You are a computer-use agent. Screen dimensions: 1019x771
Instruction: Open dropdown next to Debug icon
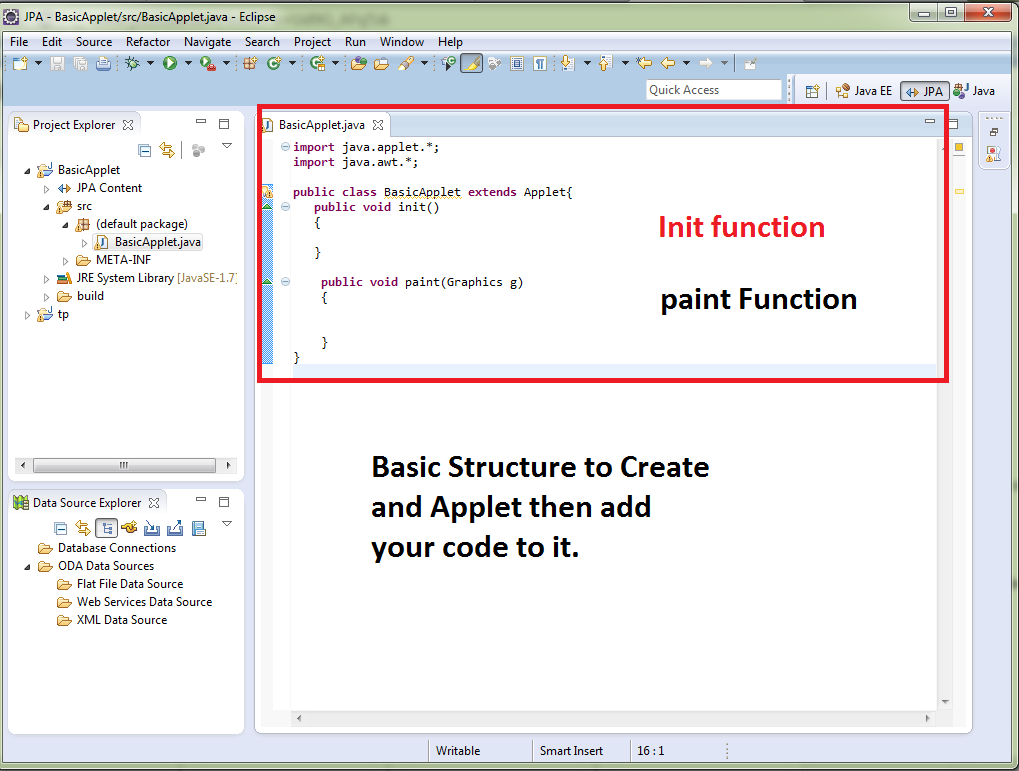150,63
